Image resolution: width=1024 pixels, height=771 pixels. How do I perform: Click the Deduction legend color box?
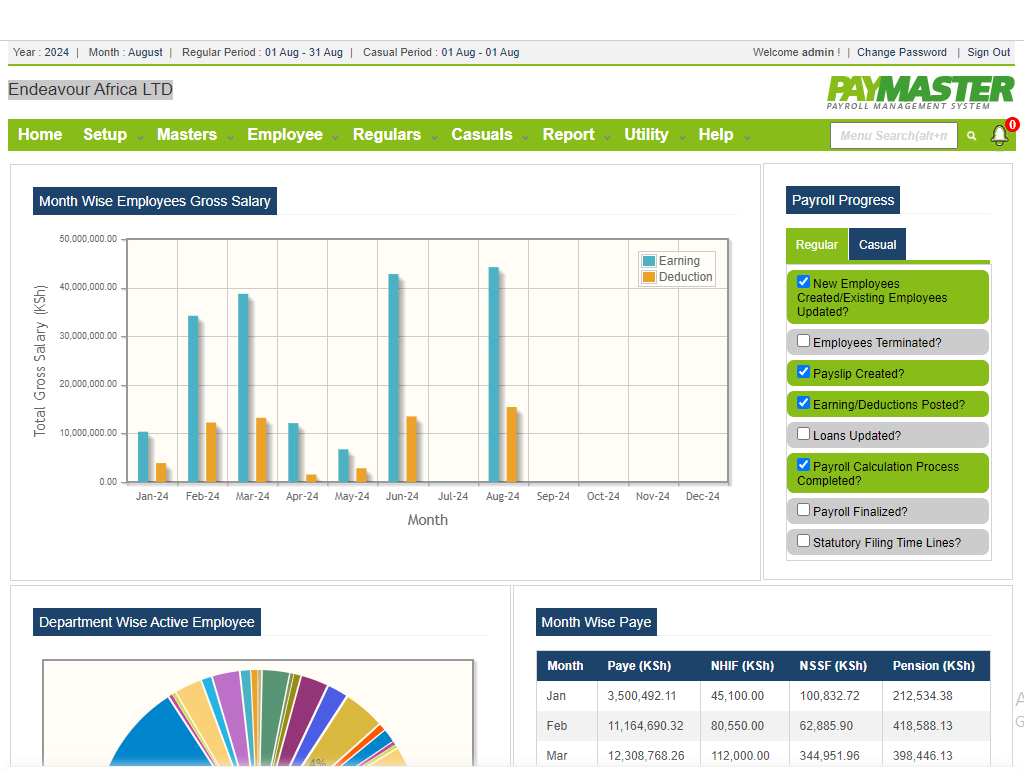coord(649,277)
